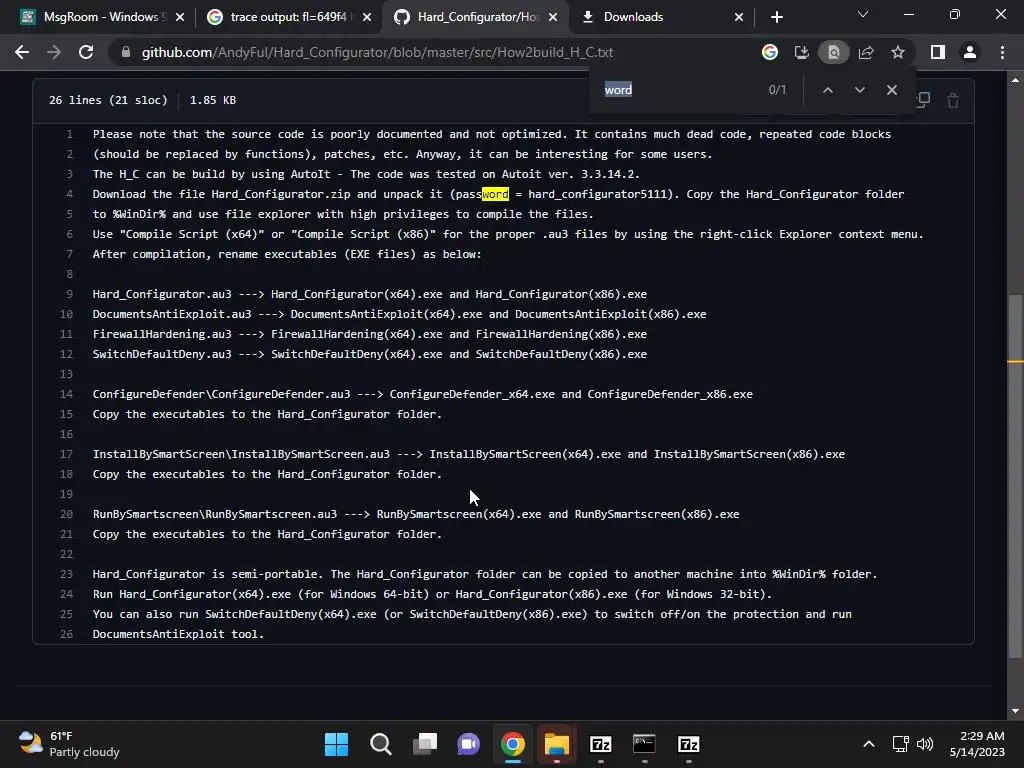Switch to the Downloads tab

click(633, 17)
